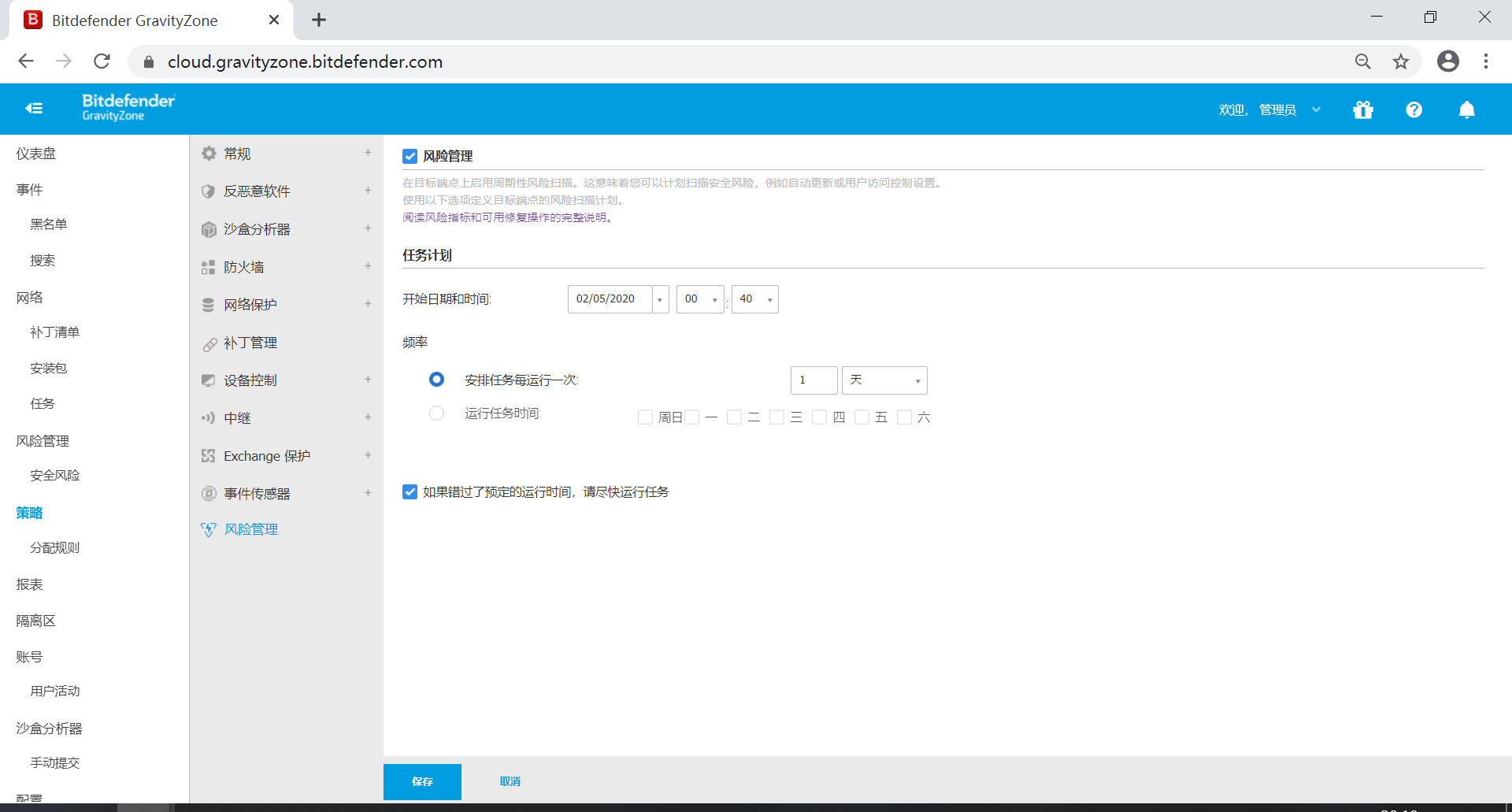Viewport: 1512px width, 812px height.
Task: Open the start date picker dropdown
Action: click(660, 299)
